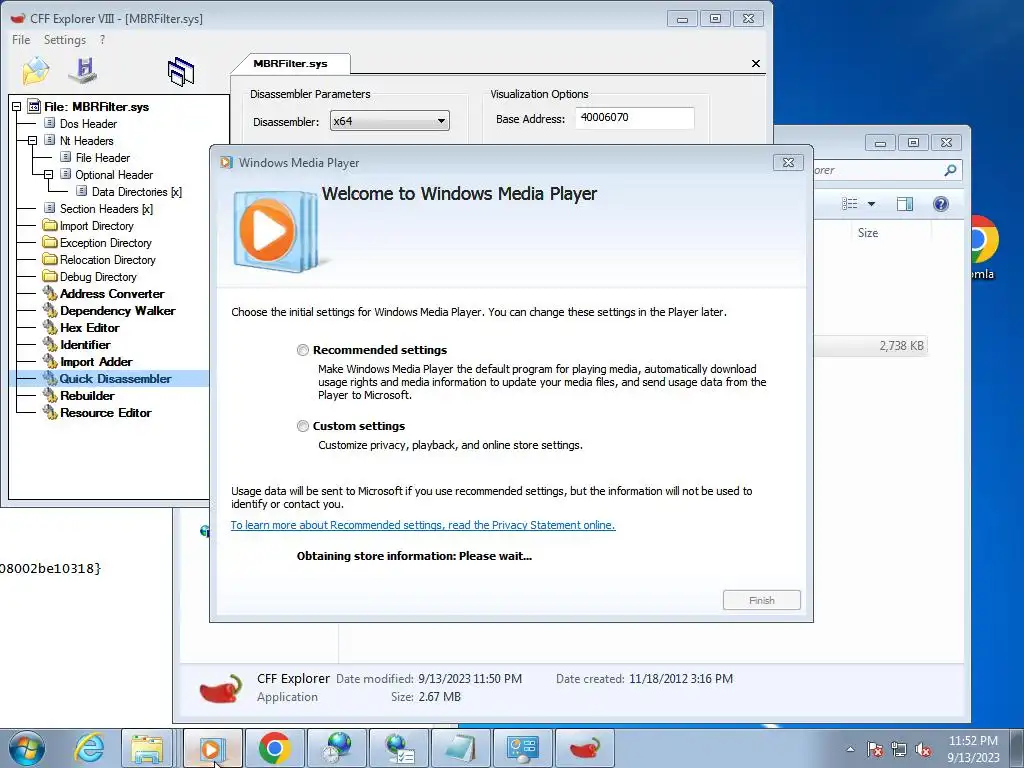Viewport: 1024px width, 768px height.
Task: Show hidden tray icons arrow
Action: click(x=850, y=749)
